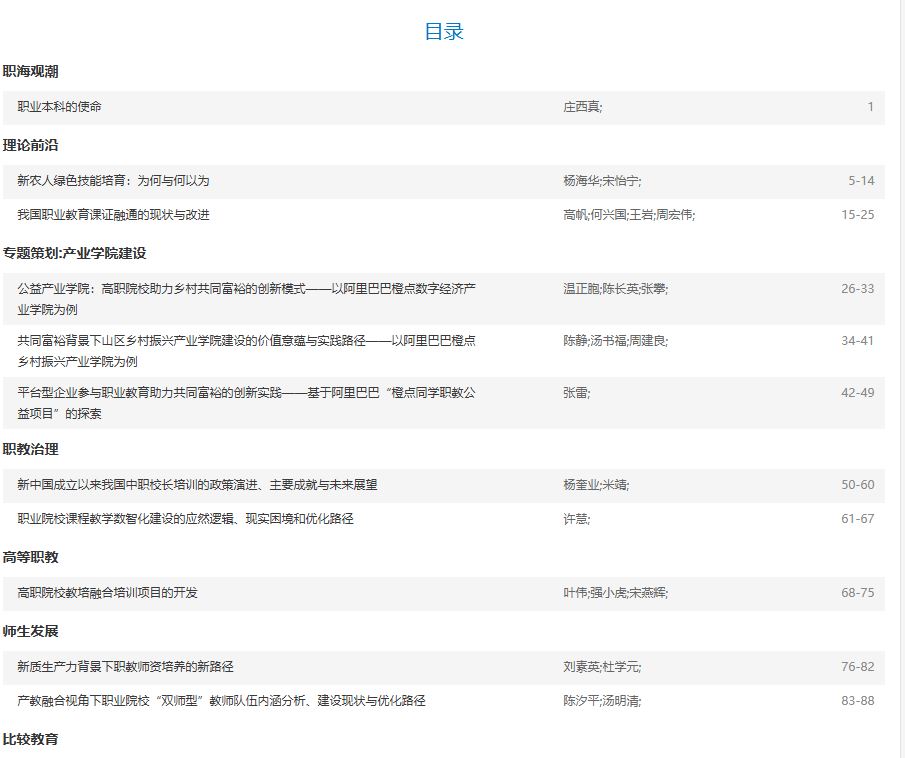Click author name 庄西真
905x758 pixels.
click(x=583, y=107)
